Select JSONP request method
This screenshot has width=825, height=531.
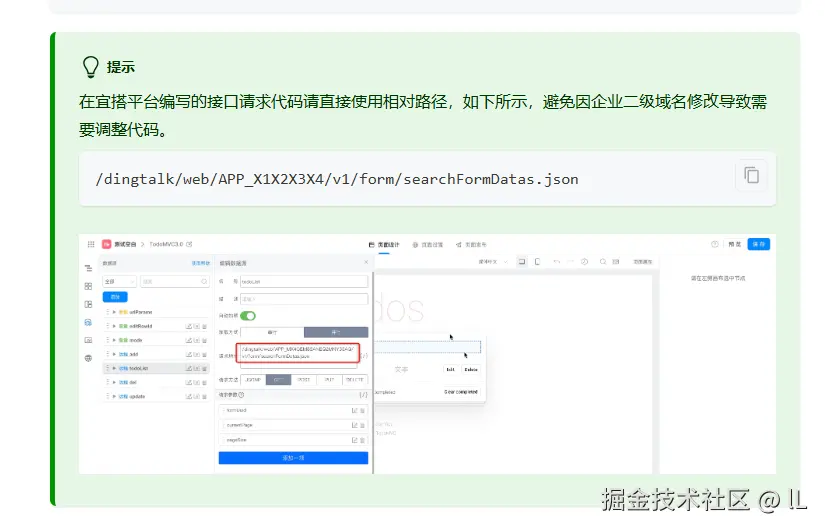(253, 379)
